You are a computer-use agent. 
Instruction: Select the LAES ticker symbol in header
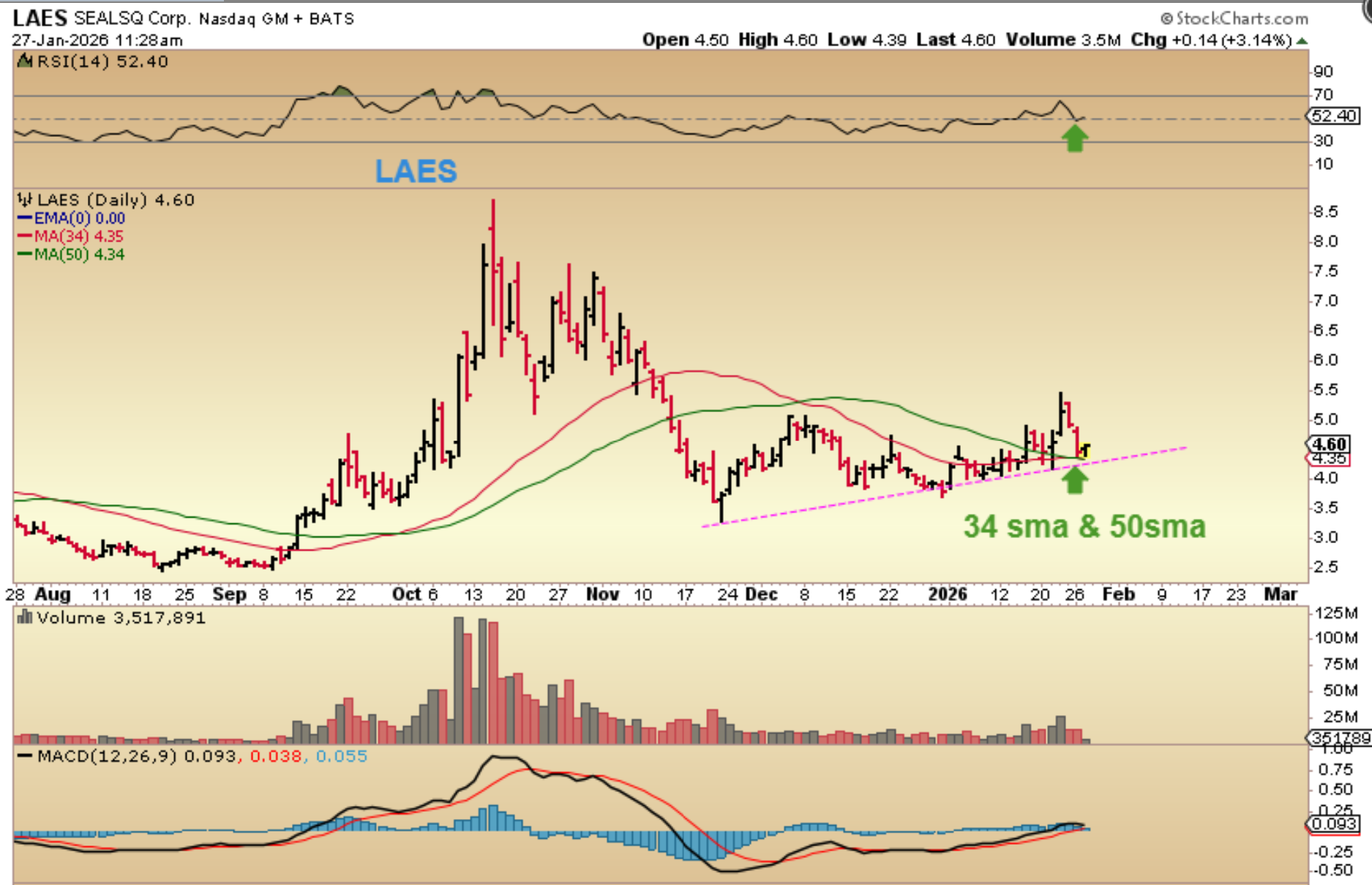[x=40, y=18]
